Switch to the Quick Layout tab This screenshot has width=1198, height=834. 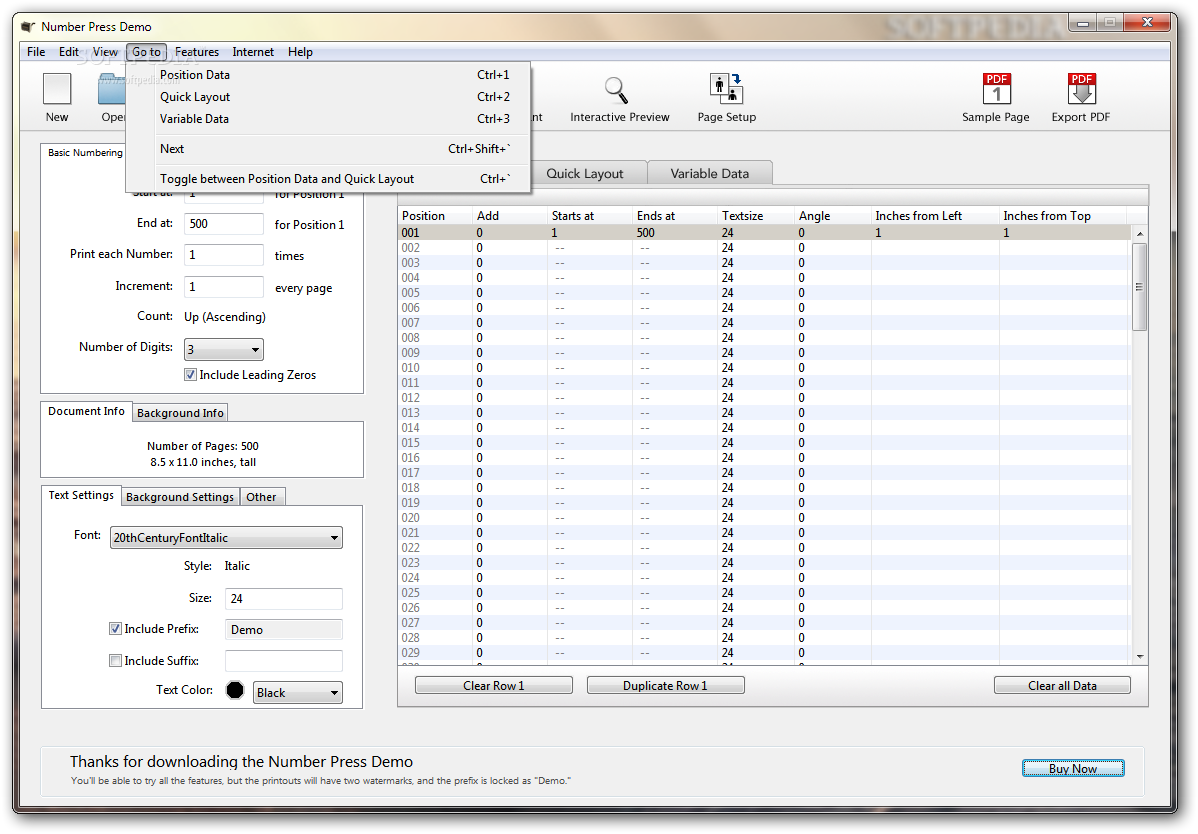click(x=588, y=173)
